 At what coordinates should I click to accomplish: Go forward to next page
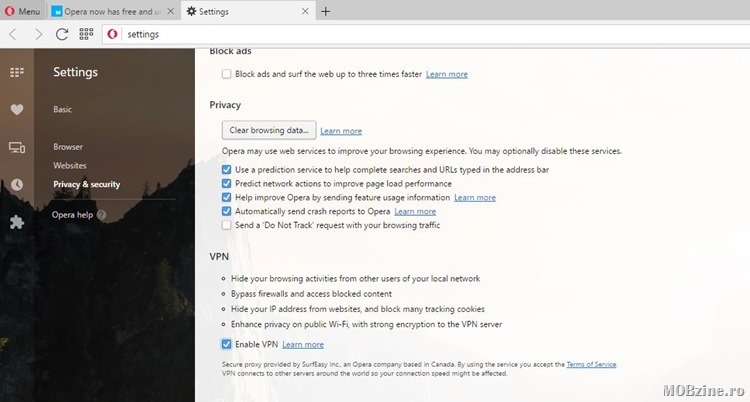[x=38, y=34]
